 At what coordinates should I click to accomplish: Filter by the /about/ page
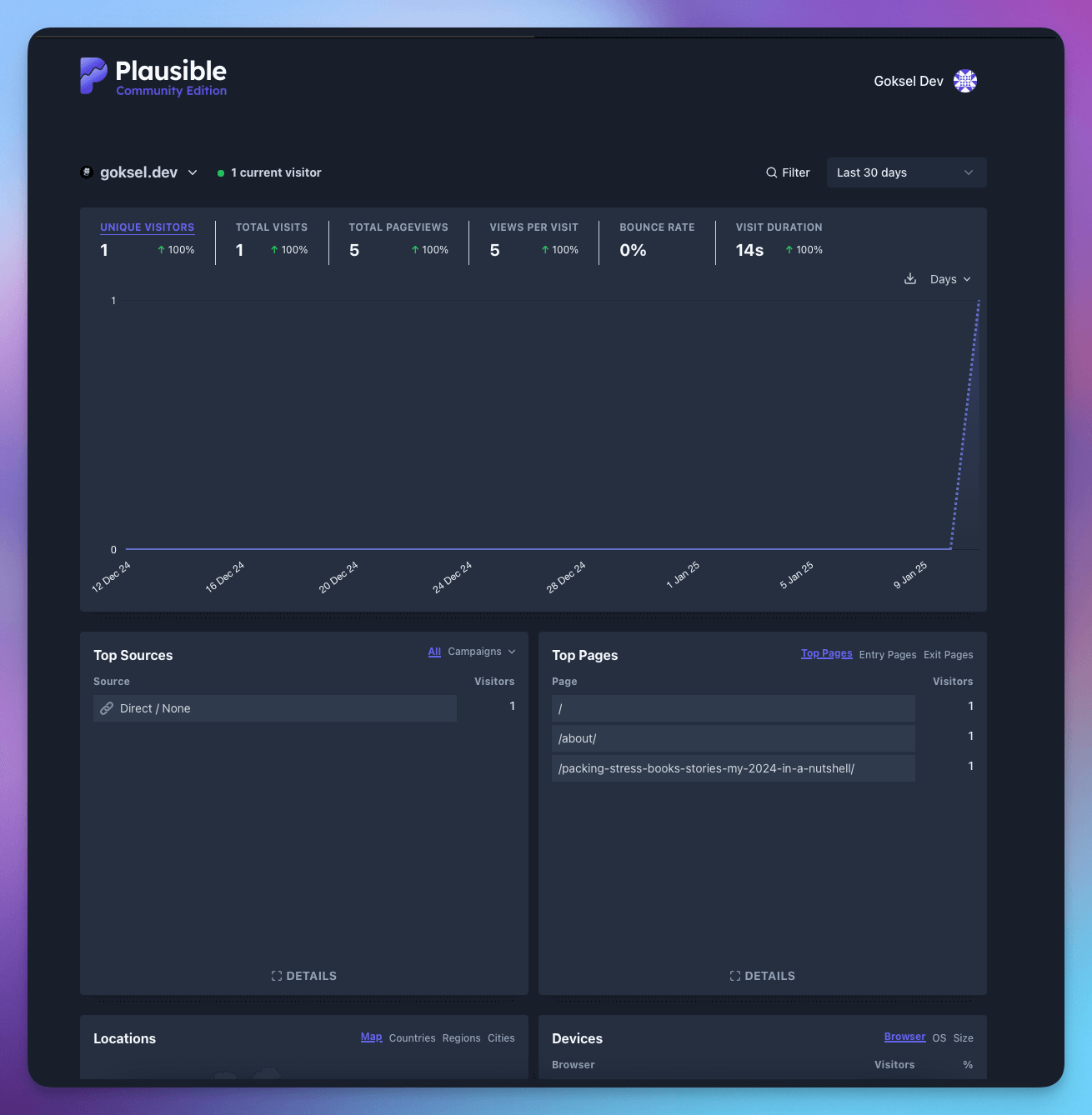click(x=734, y=738)
